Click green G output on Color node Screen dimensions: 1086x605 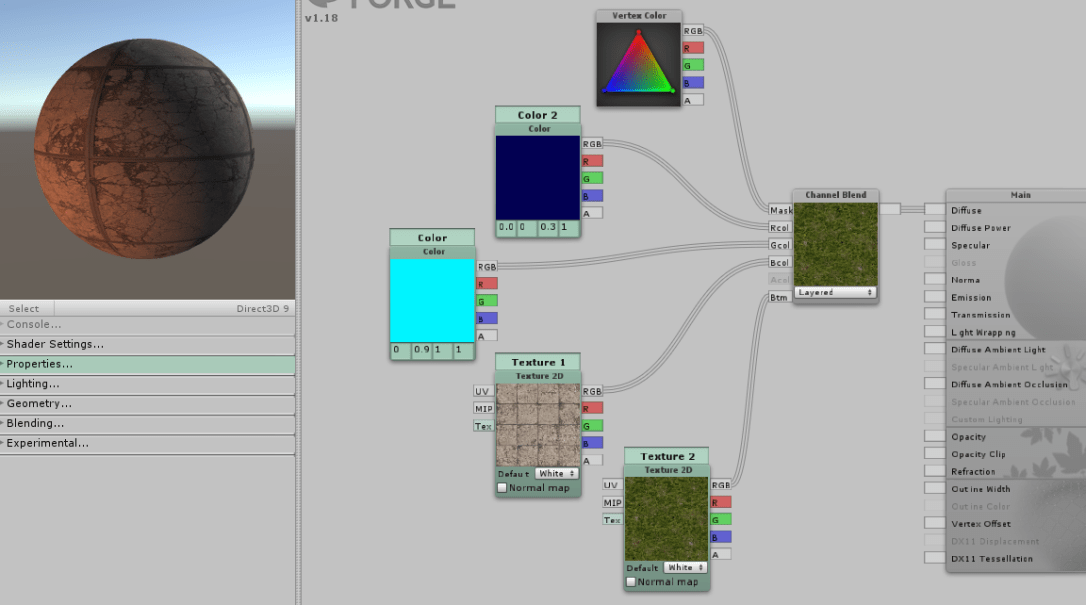click(487, 301)
